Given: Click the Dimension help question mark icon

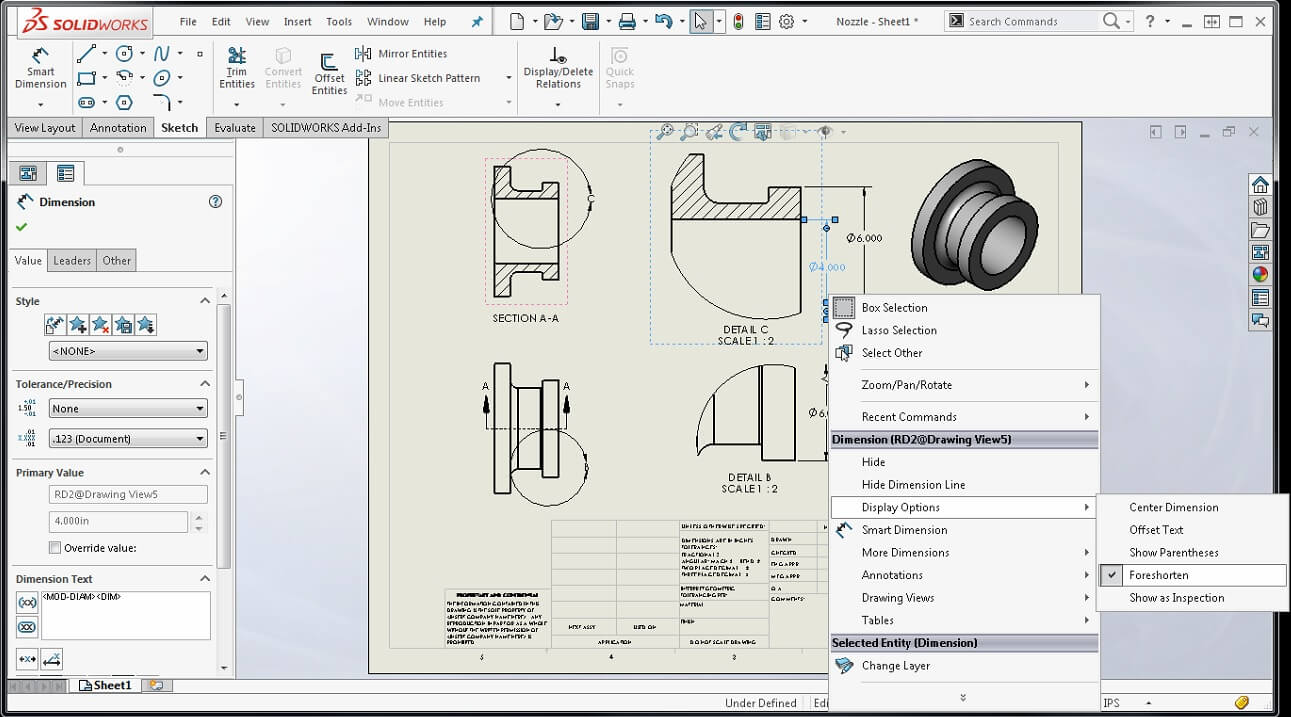Looking at the screenshot, I should tap(215, 202).
